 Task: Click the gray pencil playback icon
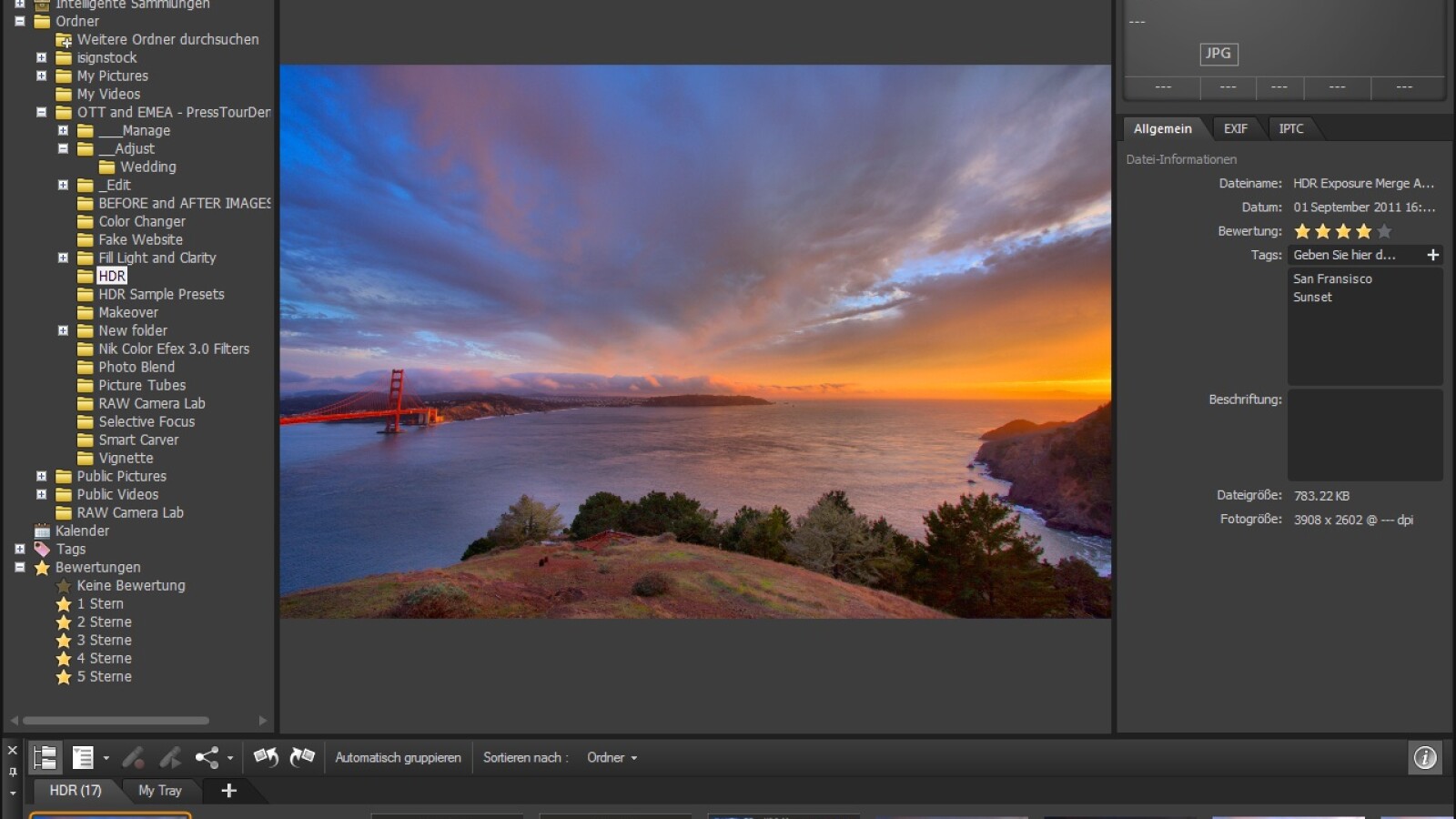point(169,757)
